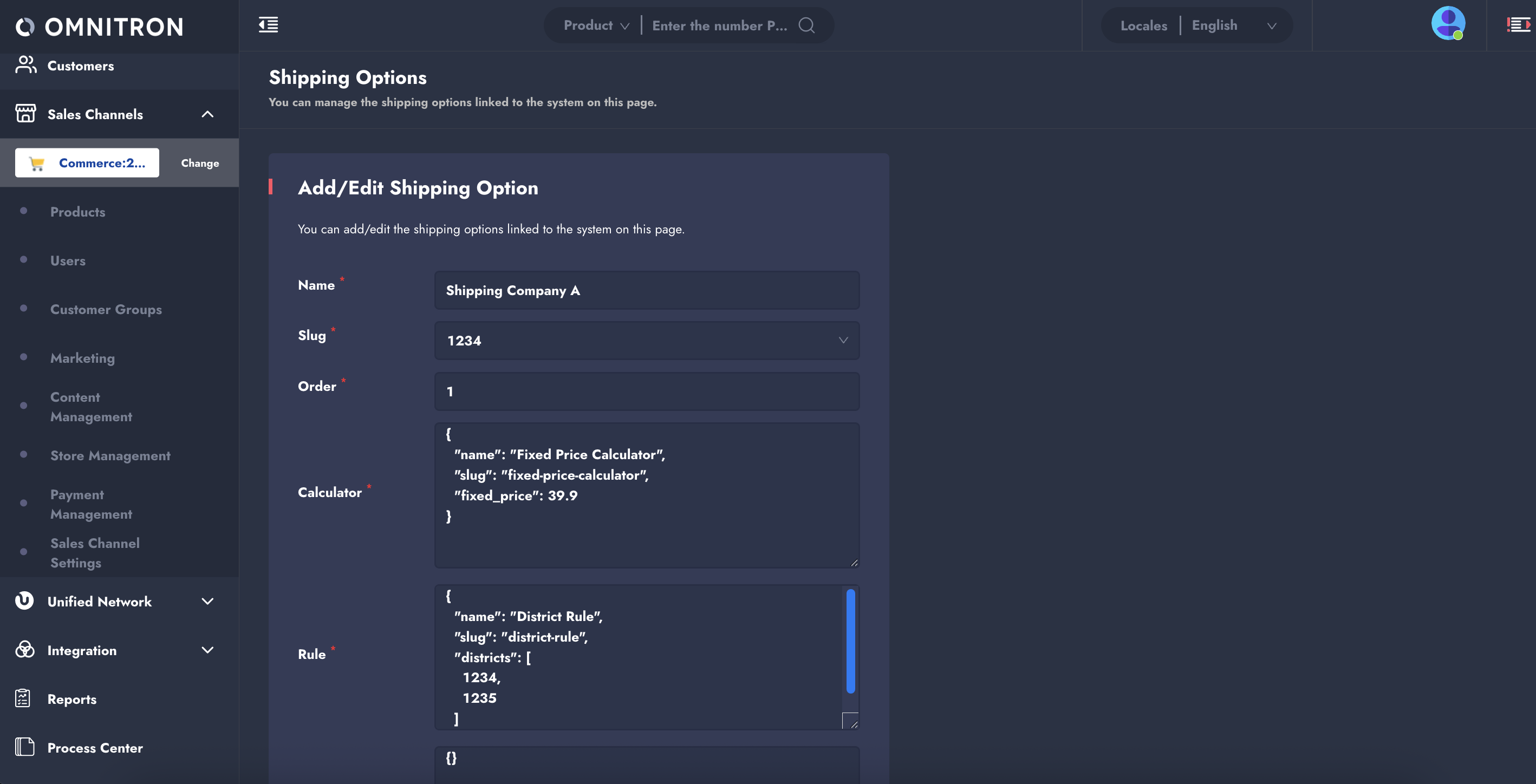Collapse the Sales Channels section
This screenshot has height=784, width=1536.
[207, 114]
